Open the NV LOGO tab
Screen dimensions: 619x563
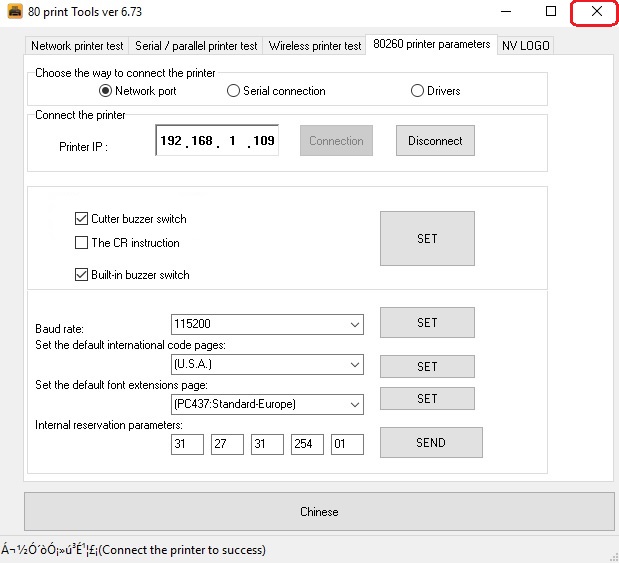click(525, 46)
